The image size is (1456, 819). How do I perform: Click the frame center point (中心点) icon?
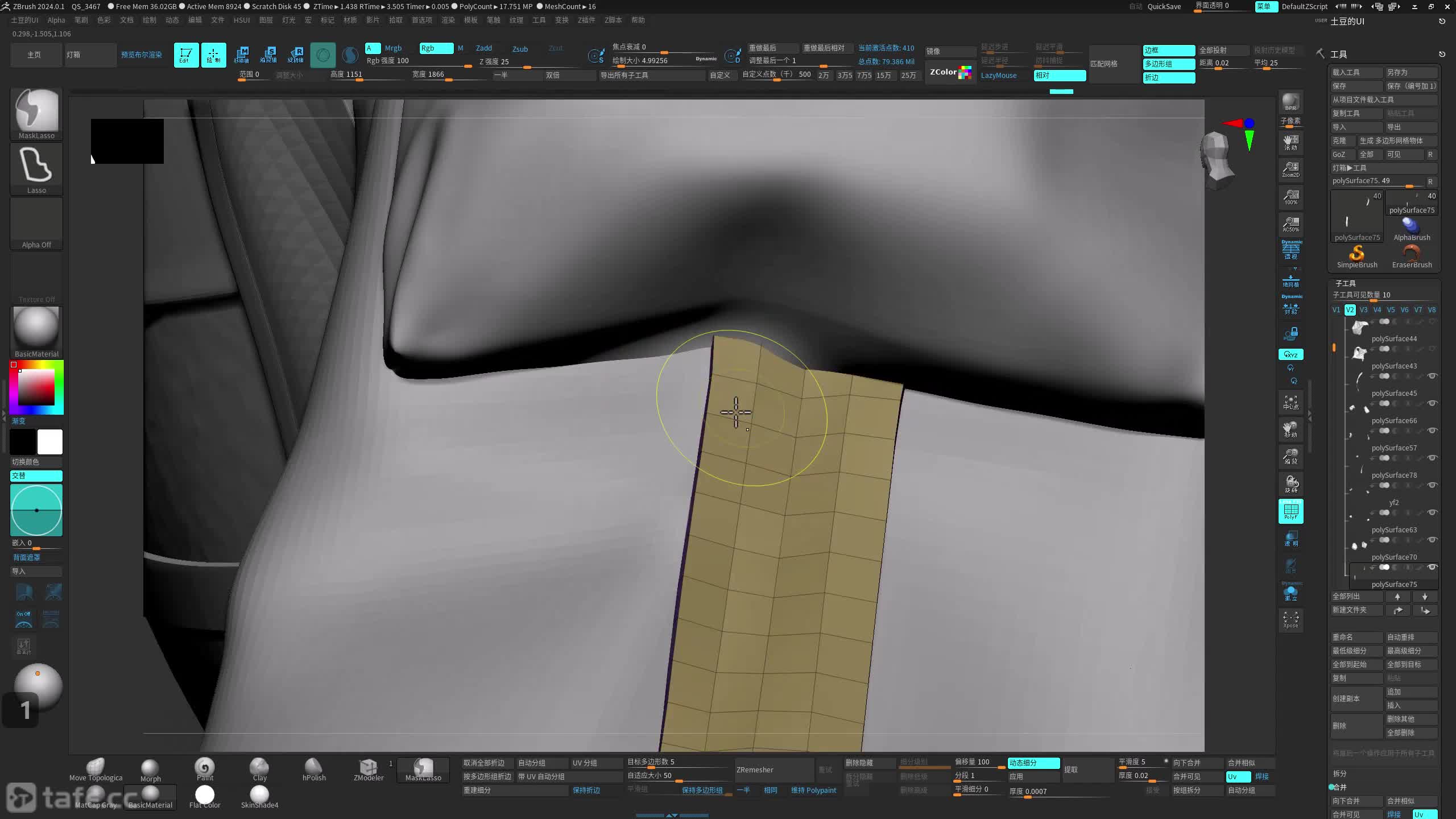click(1290, 402)
